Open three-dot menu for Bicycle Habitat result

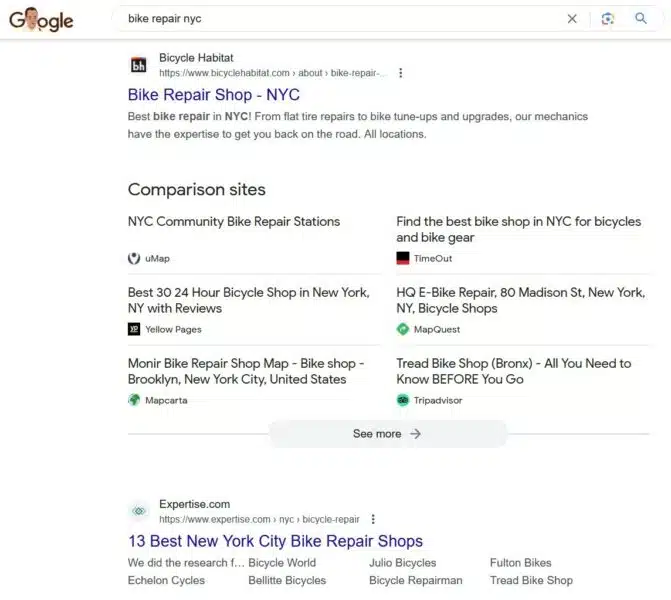point(401,73)
